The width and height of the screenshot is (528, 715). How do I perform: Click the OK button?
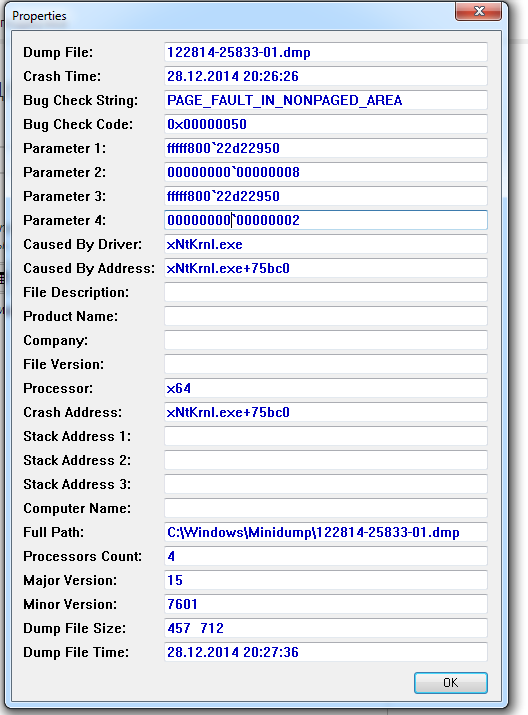coord(450,683)
